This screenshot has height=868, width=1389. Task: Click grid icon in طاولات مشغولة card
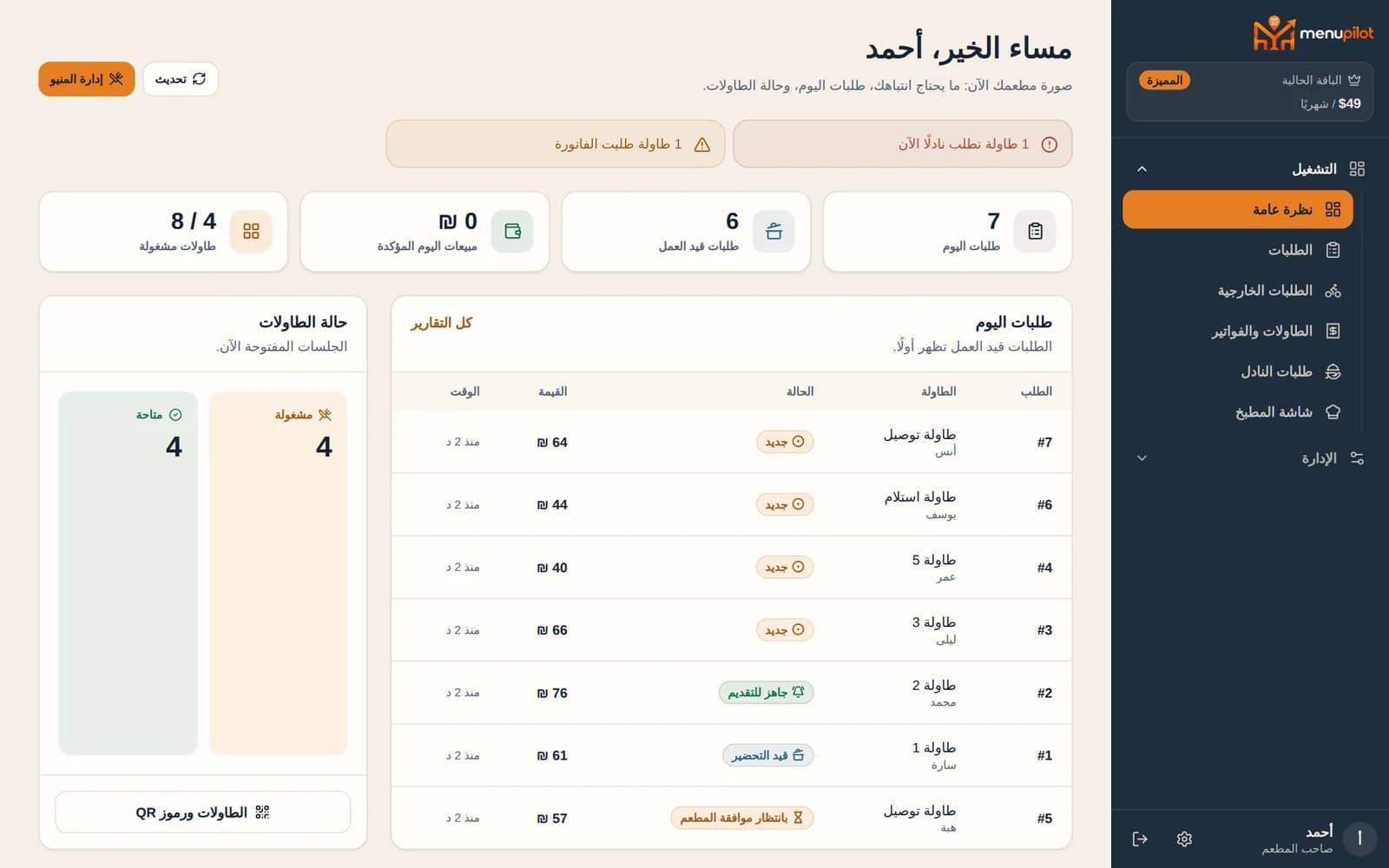(251, 231)
